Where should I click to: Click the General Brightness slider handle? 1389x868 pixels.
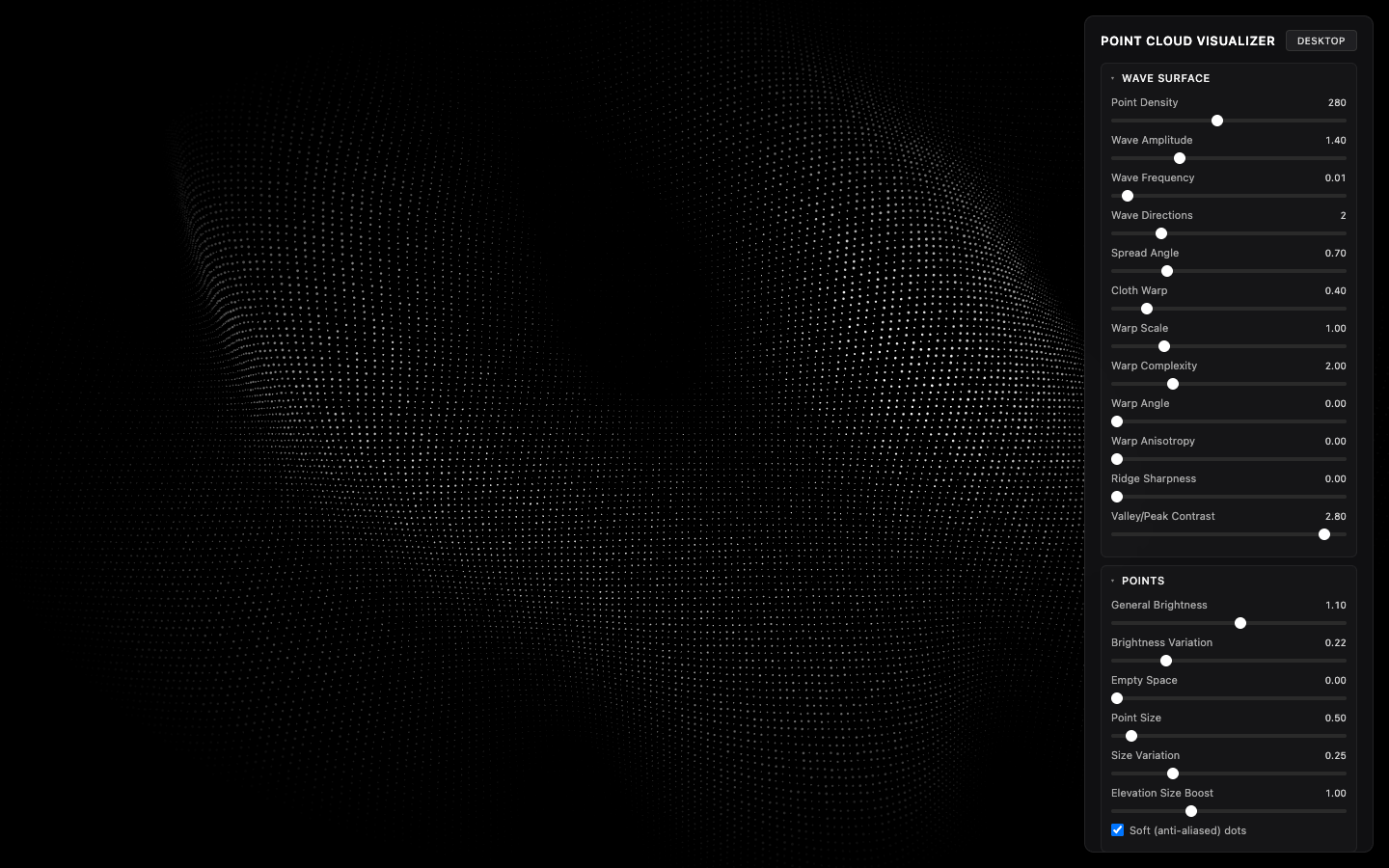pos(1240,623)
